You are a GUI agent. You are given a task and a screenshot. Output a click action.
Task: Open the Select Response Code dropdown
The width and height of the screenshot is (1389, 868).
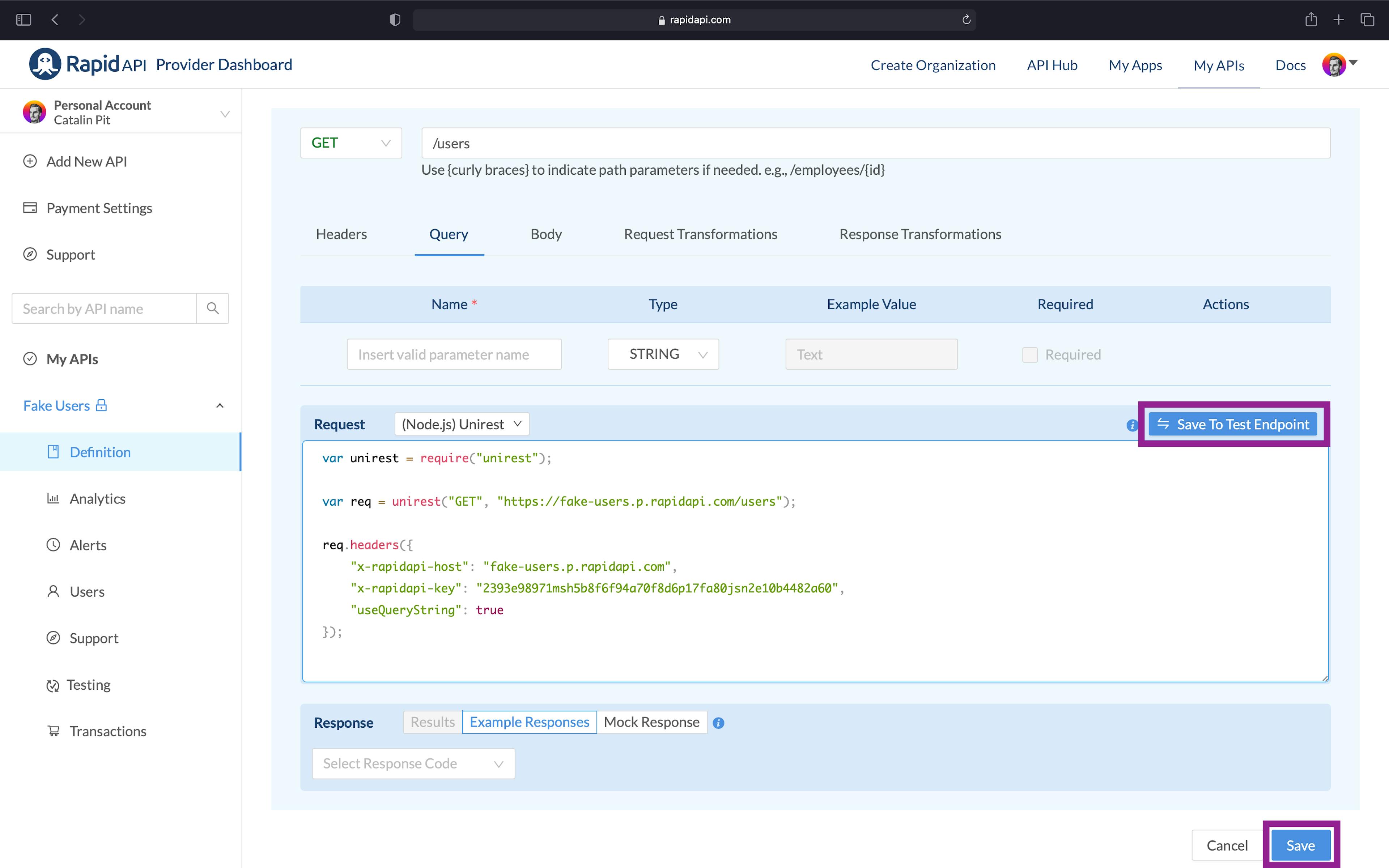tap(413, 763)
